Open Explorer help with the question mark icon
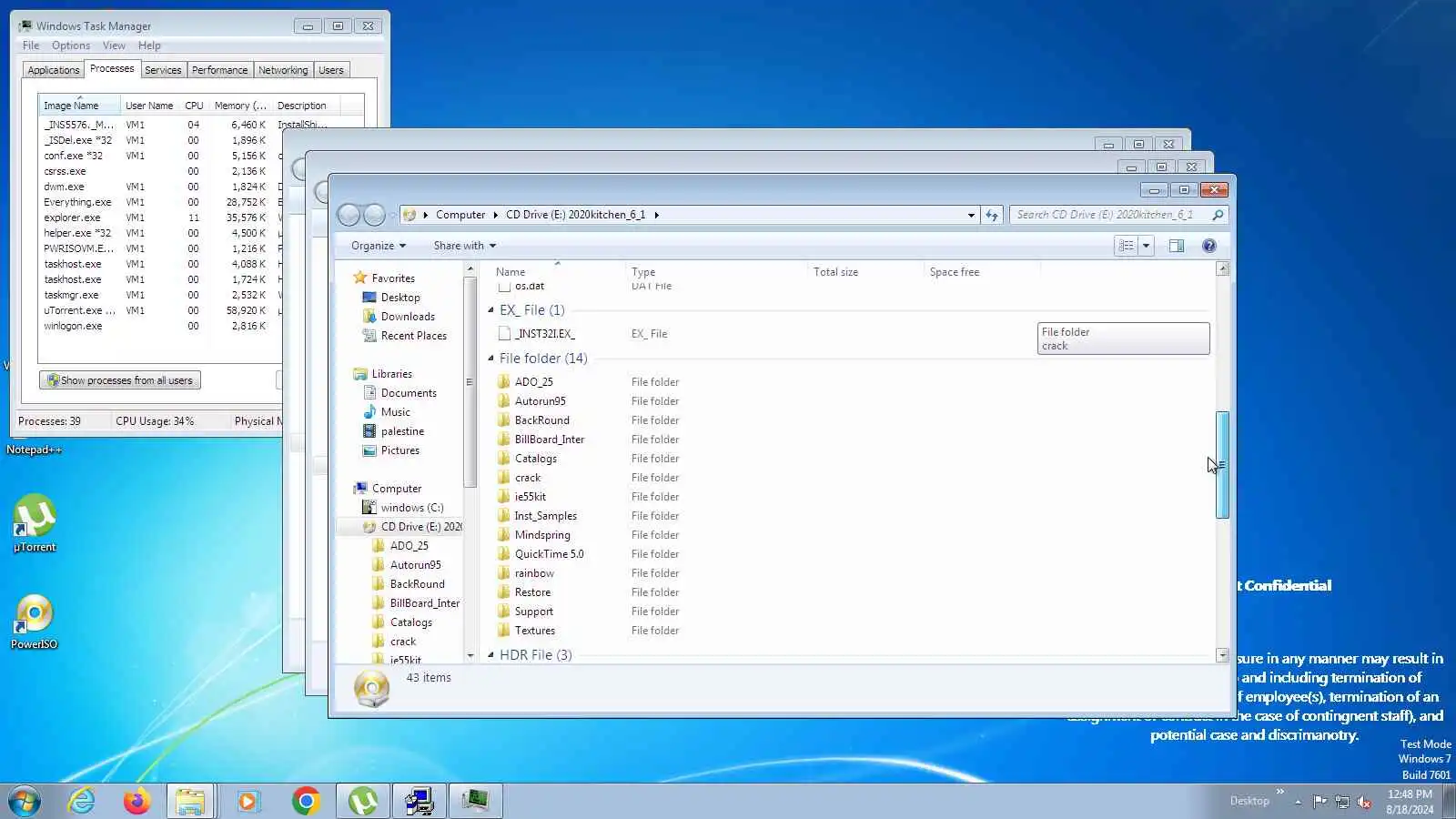The height and width of the screenshot is (819, 1456). click(1208, 246)
